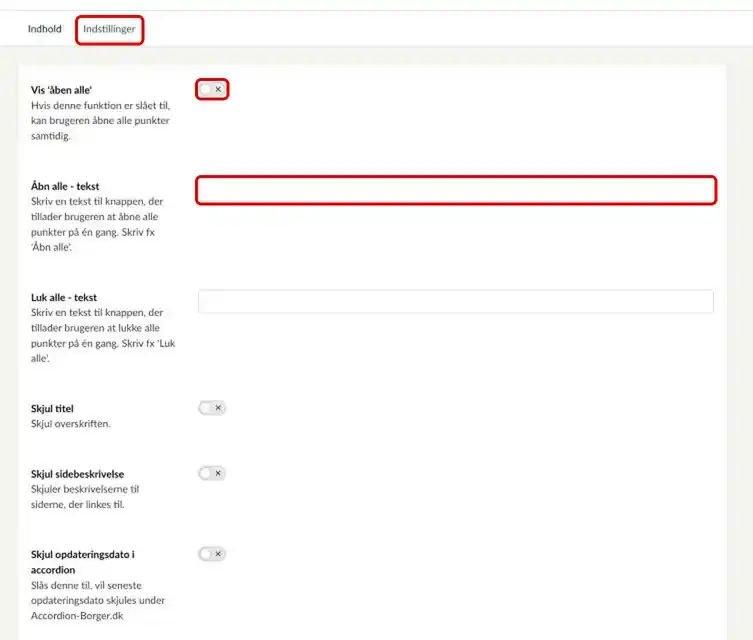Toggle the Skjul sidebeskrivelse switch
This screenshot has width=753, height=640.
point(212,473)
